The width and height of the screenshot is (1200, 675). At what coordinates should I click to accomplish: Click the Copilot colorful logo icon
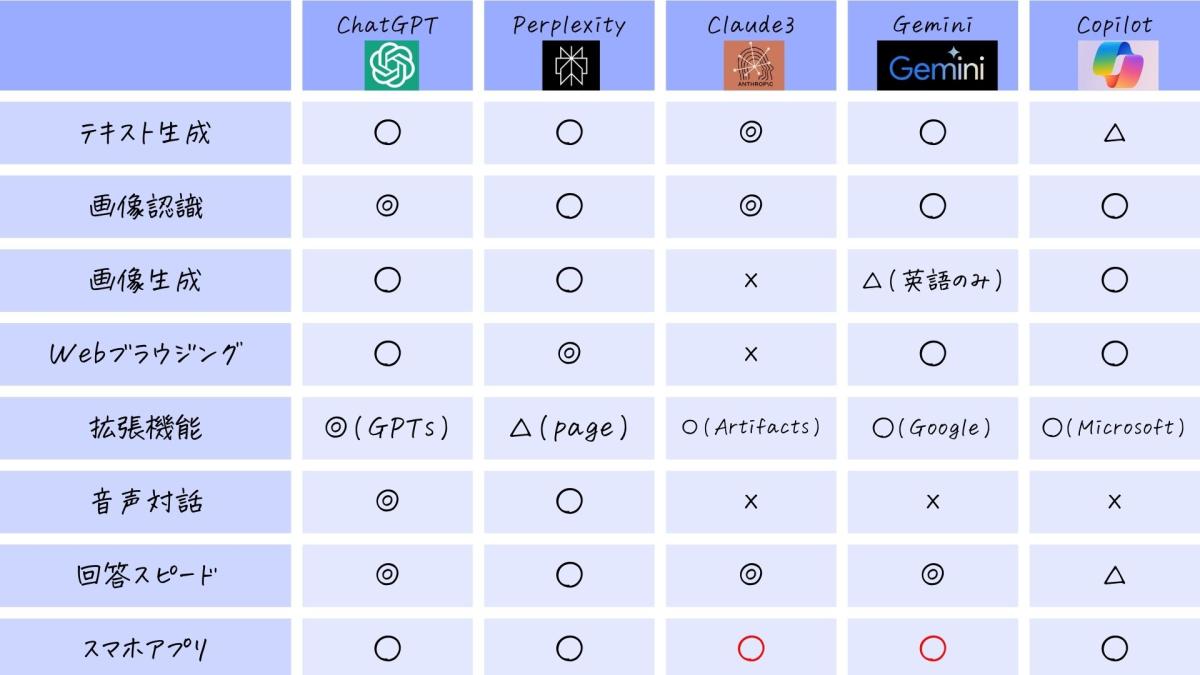pos(1117,66)
